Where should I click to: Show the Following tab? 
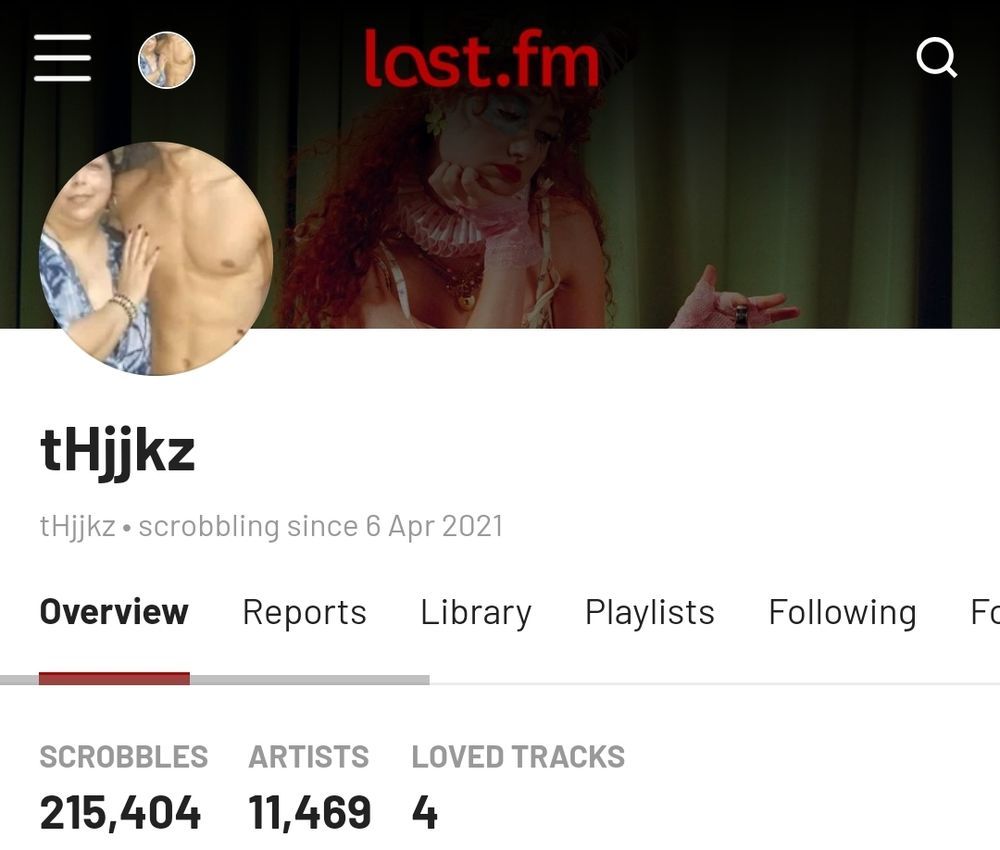[x=842, y=612]
